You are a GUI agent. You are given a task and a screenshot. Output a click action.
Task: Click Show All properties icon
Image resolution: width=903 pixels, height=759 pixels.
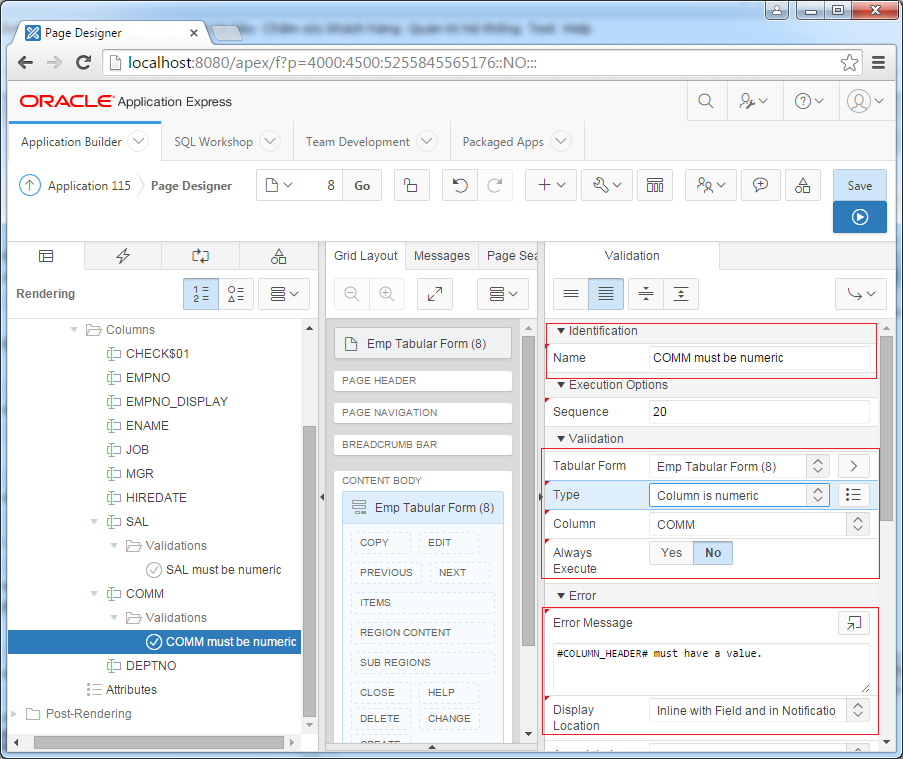point(605,294)
